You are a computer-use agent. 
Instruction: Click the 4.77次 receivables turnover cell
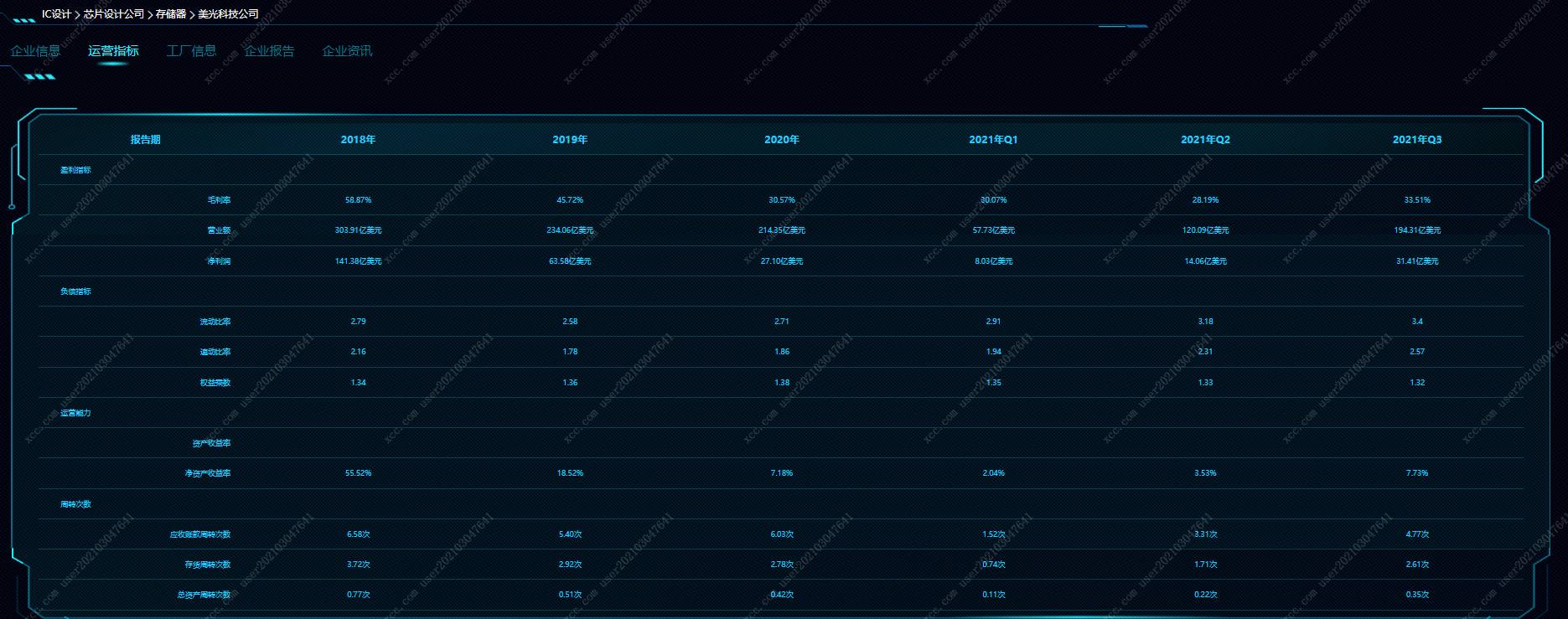(1417, 534)
